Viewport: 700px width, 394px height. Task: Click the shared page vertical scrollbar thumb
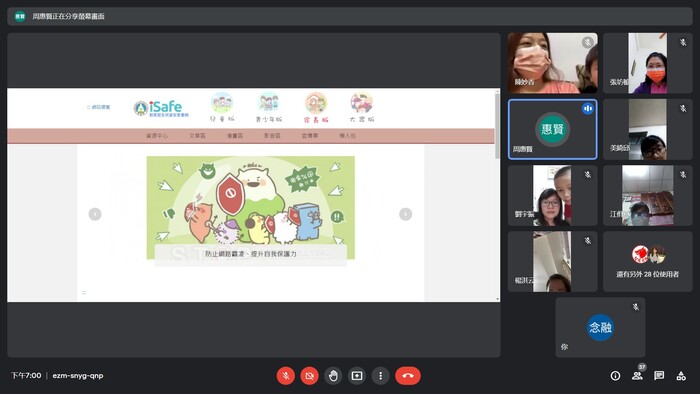[x=497, y=126]
